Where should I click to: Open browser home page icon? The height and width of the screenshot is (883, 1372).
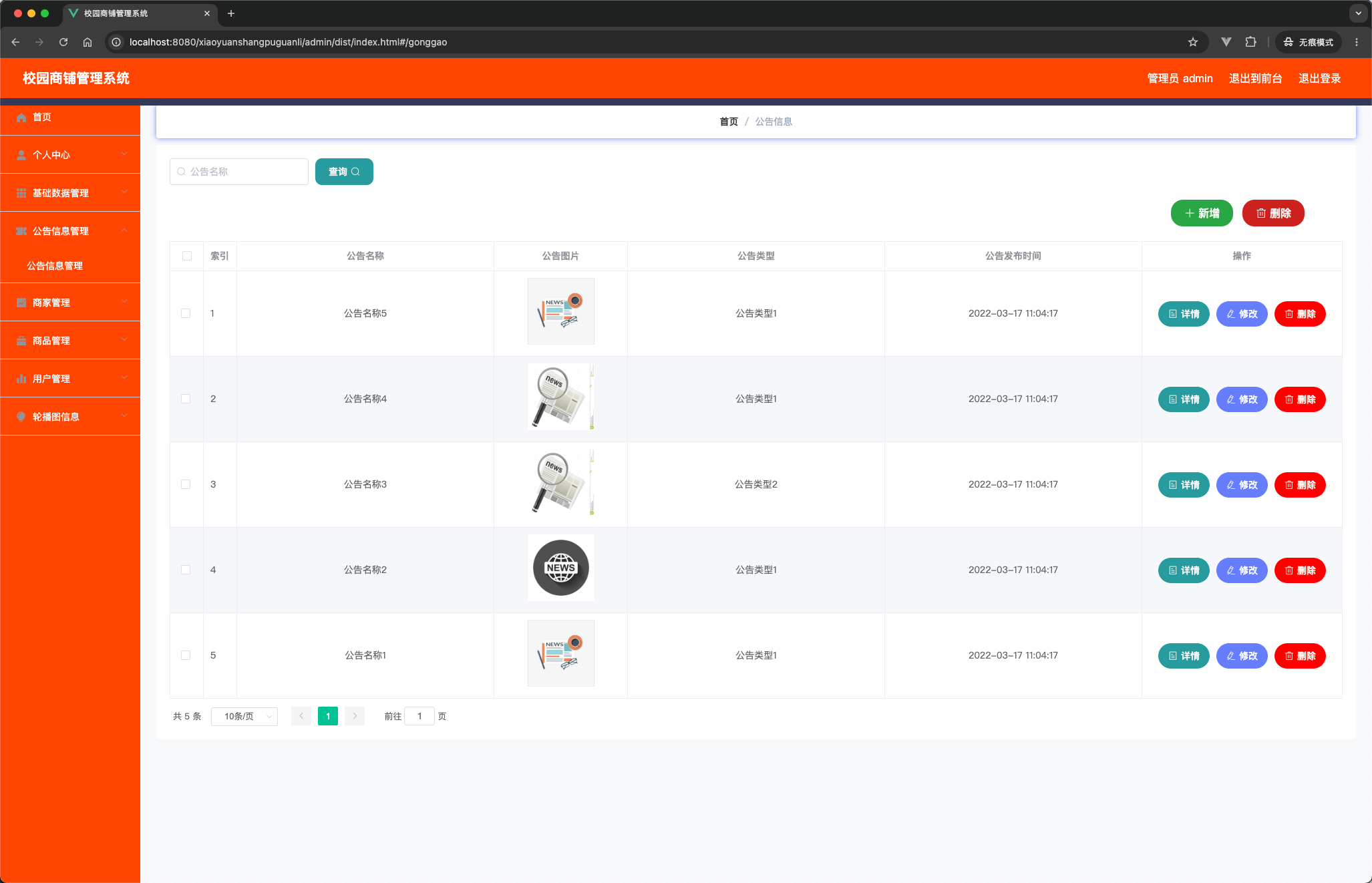[88, 42]
